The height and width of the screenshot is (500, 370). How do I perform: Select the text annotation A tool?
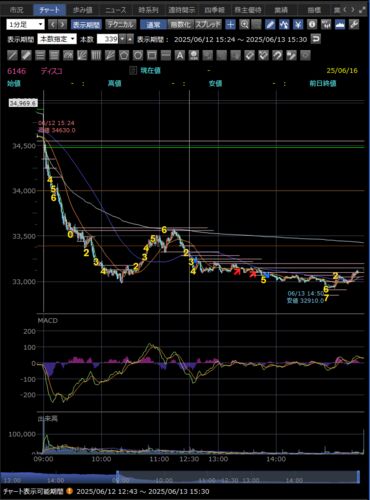[180, 55]
